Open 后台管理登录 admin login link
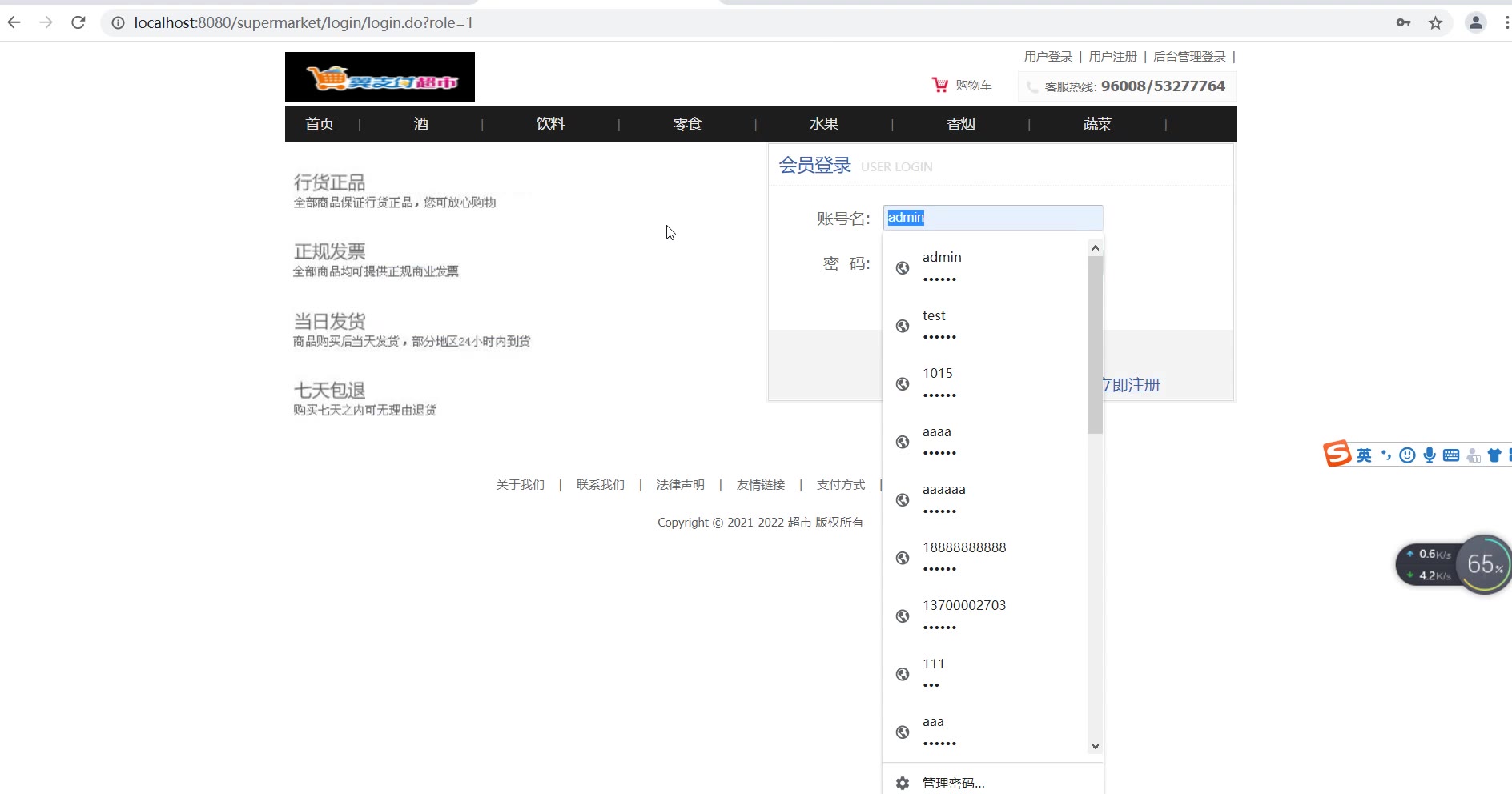 (x=1189, y=57)
